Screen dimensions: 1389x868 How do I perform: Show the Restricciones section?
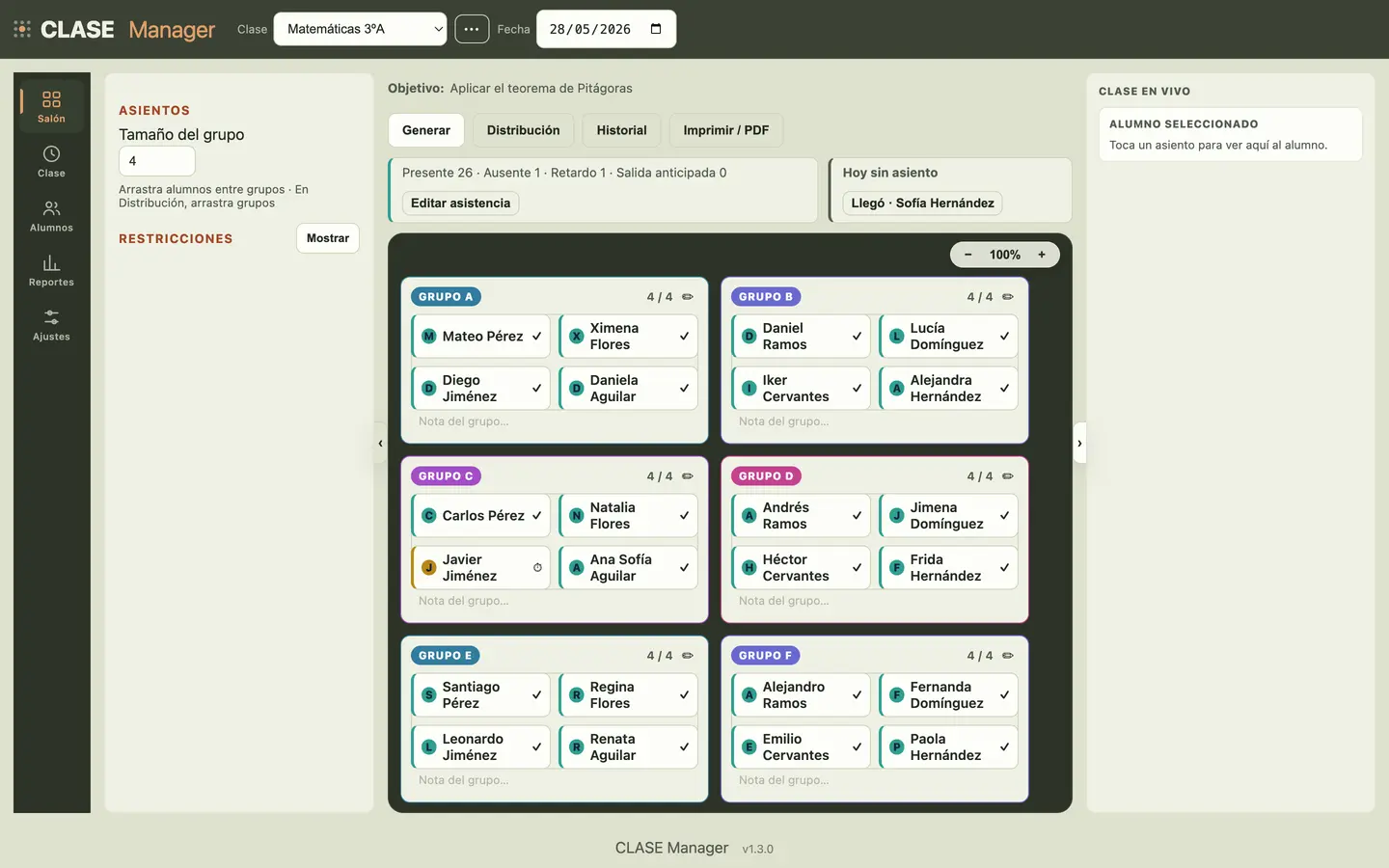point(328,238)
